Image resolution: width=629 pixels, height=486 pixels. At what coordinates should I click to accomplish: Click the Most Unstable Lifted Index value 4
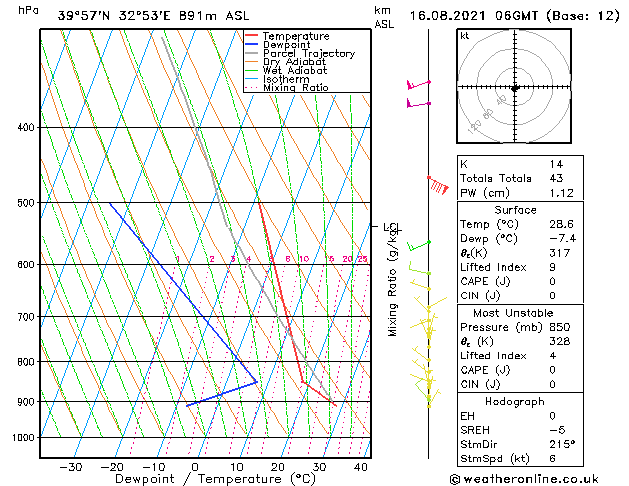pos(552,356)
